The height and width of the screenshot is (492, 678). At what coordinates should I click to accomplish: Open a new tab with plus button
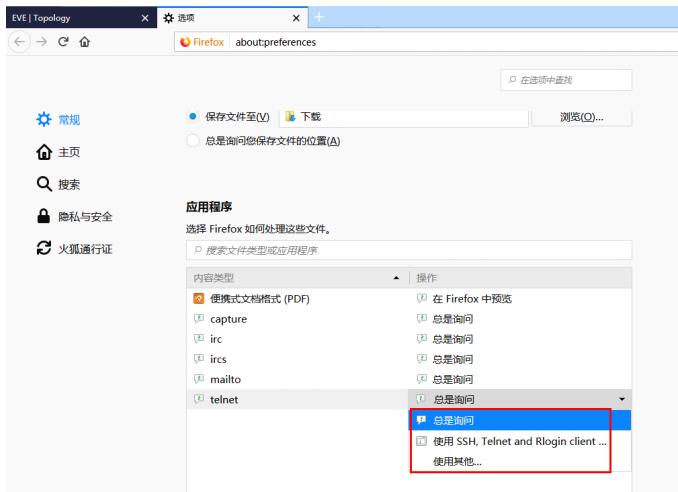[319, 17]
